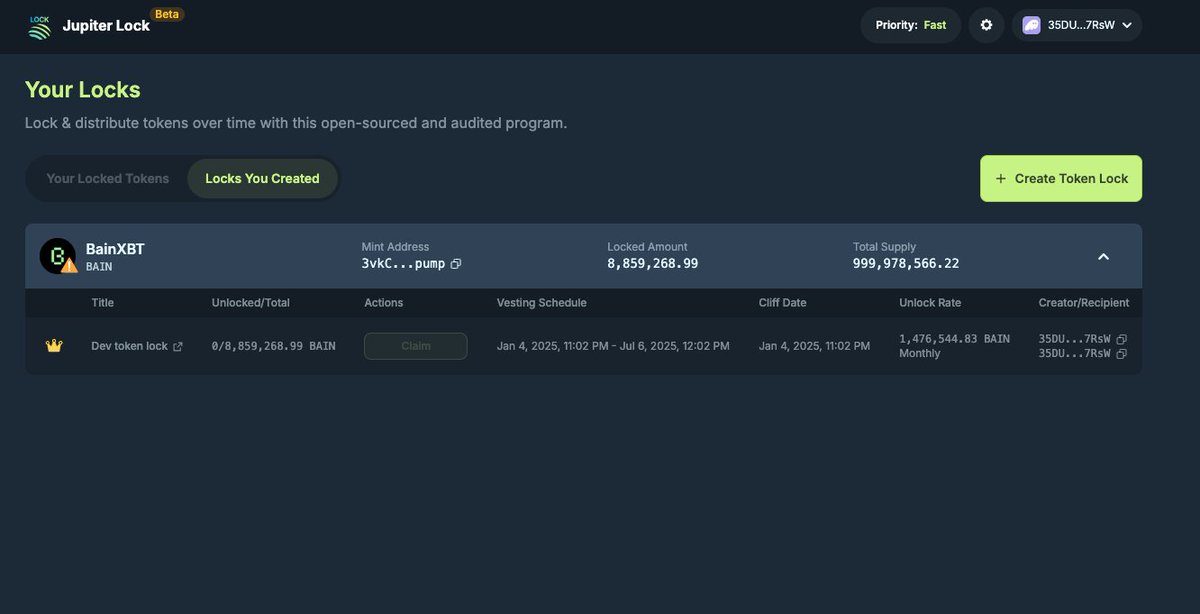Click the Vesting Schedule column header

pyautogui.click(x=542, y=303)
